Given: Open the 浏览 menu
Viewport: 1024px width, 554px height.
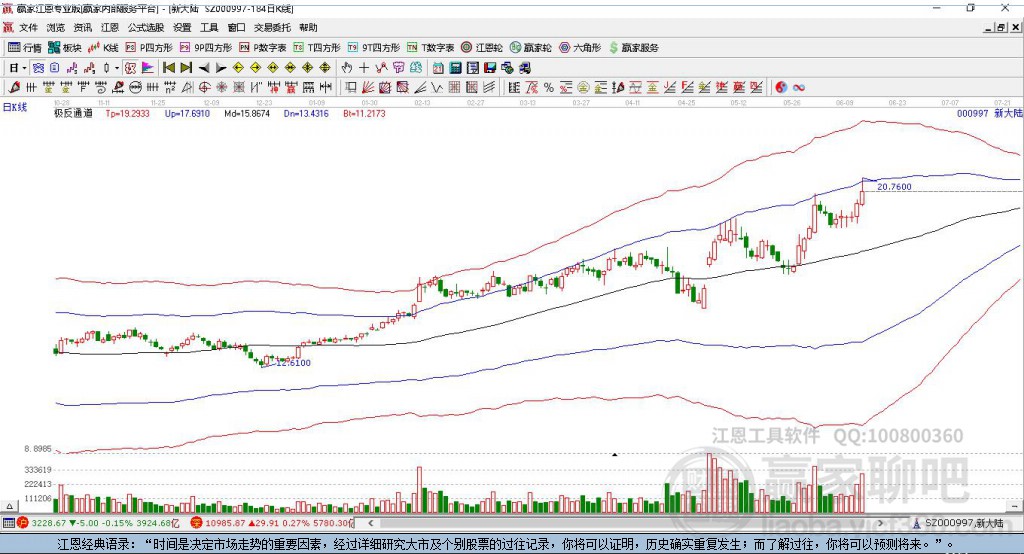Looking at the screenshot, I should tap(56, 27).
